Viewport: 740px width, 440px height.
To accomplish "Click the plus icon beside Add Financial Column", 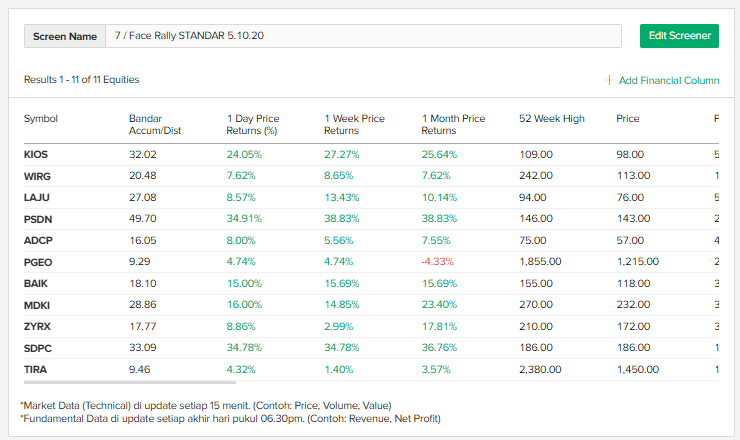I will coord(609,80).
